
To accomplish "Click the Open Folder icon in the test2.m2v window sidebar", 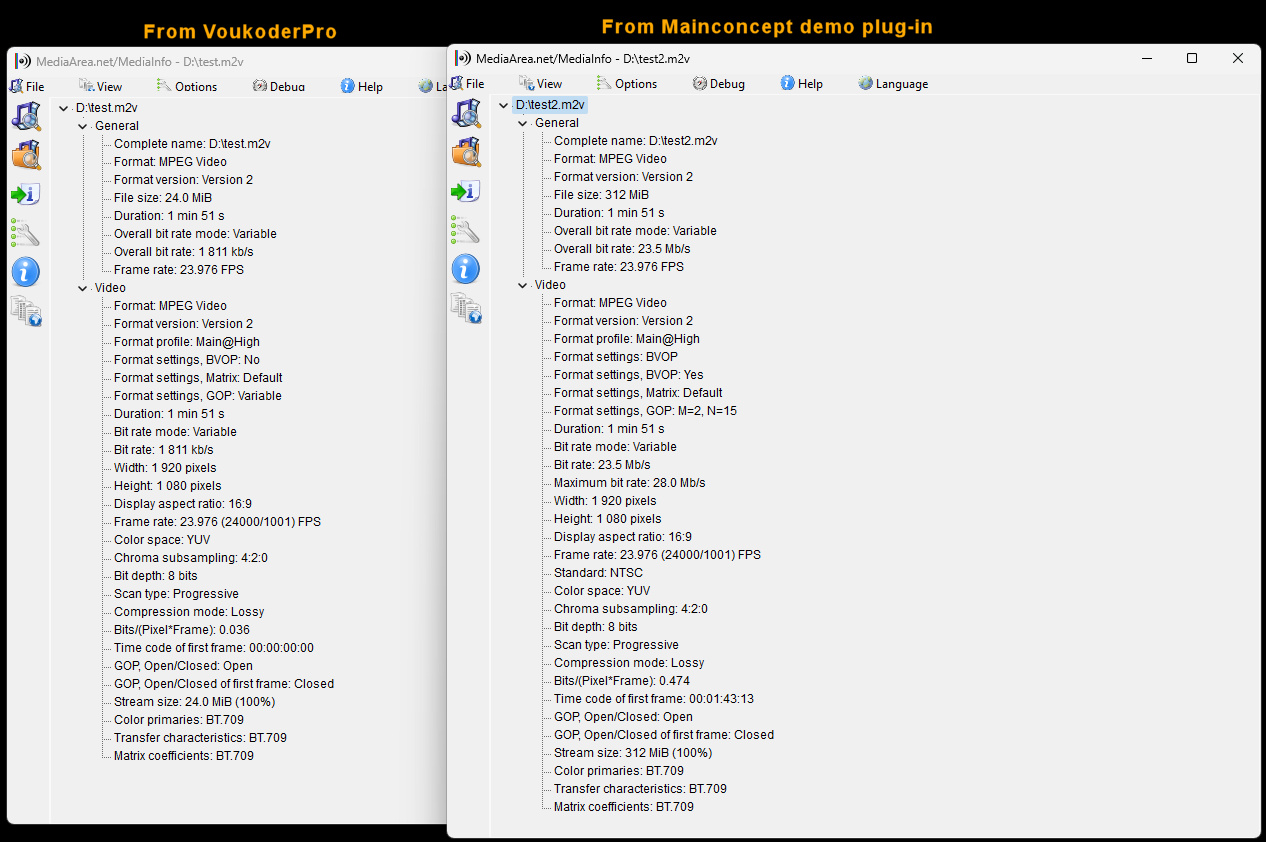I will click(x=466, y=152).
